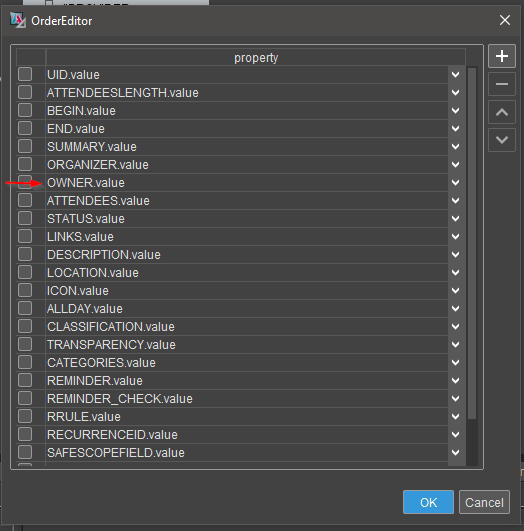Click the Cancel button

pyautogui.click(x=484, y=502)
